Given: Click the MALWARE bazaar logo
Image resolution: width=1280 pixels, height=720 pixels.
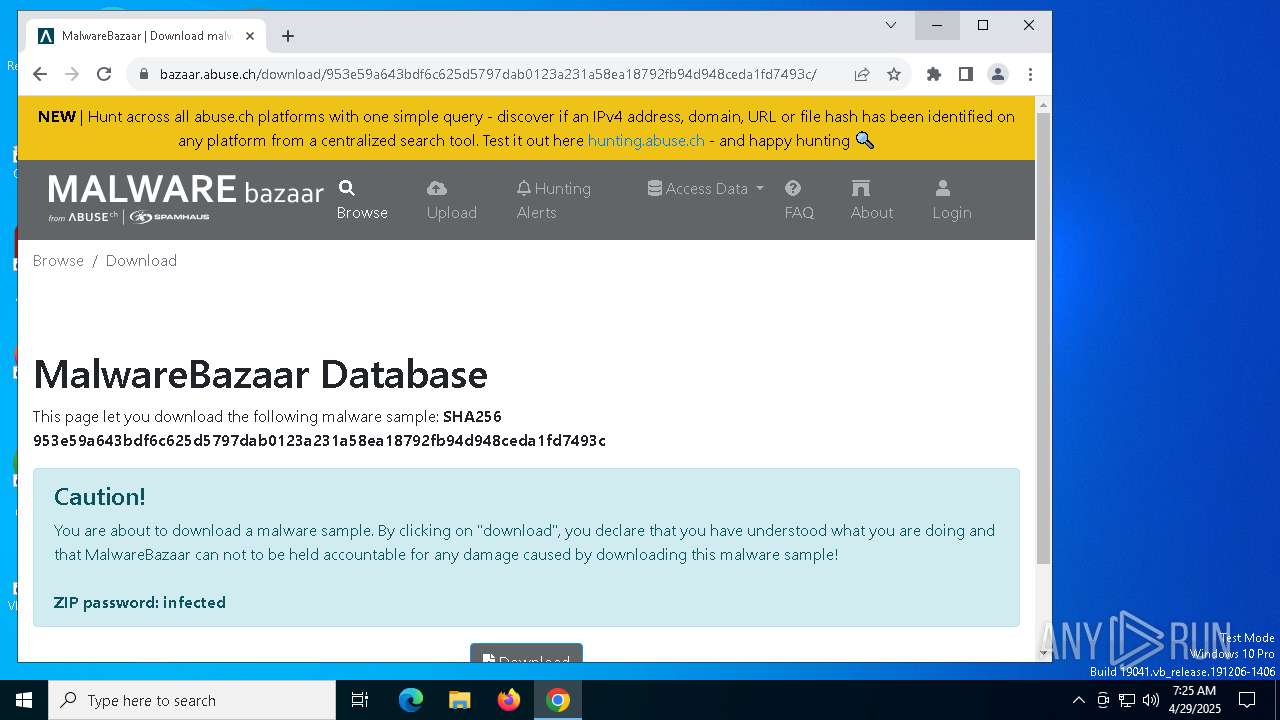Looking at the screenshot, I should click(x=186, y=198).
